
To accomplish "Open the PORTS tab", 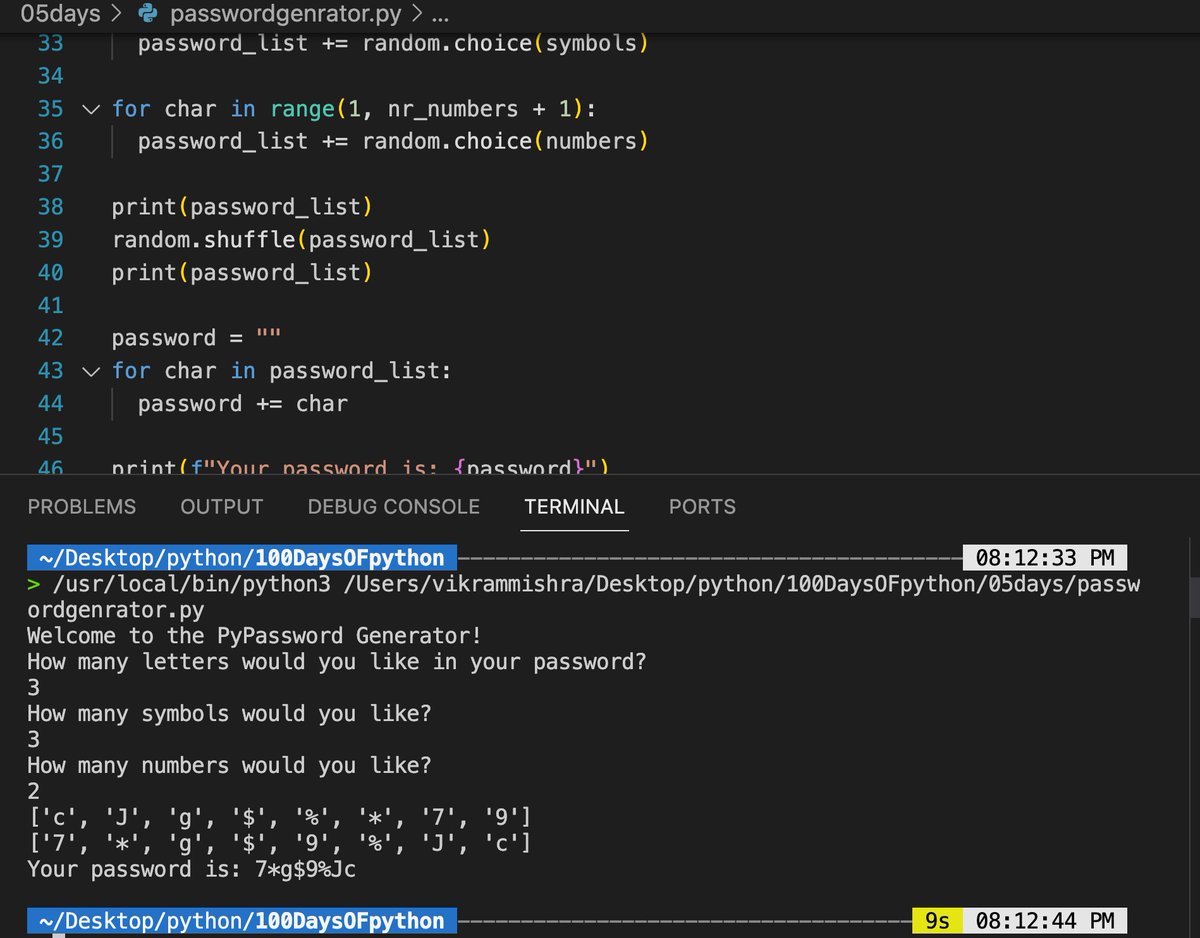I will click(702, 507).
